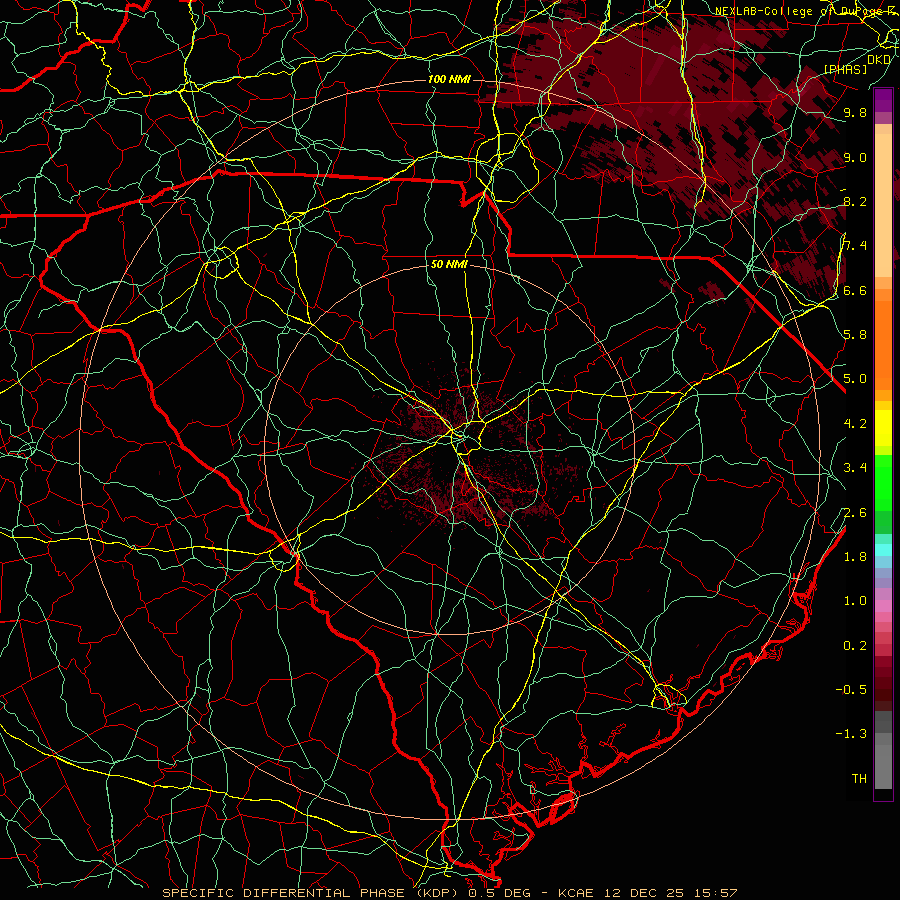Click the 0.2 value on color scale
Image resolution: width=900 pixels, height=900 pixels.
[855, 646]
